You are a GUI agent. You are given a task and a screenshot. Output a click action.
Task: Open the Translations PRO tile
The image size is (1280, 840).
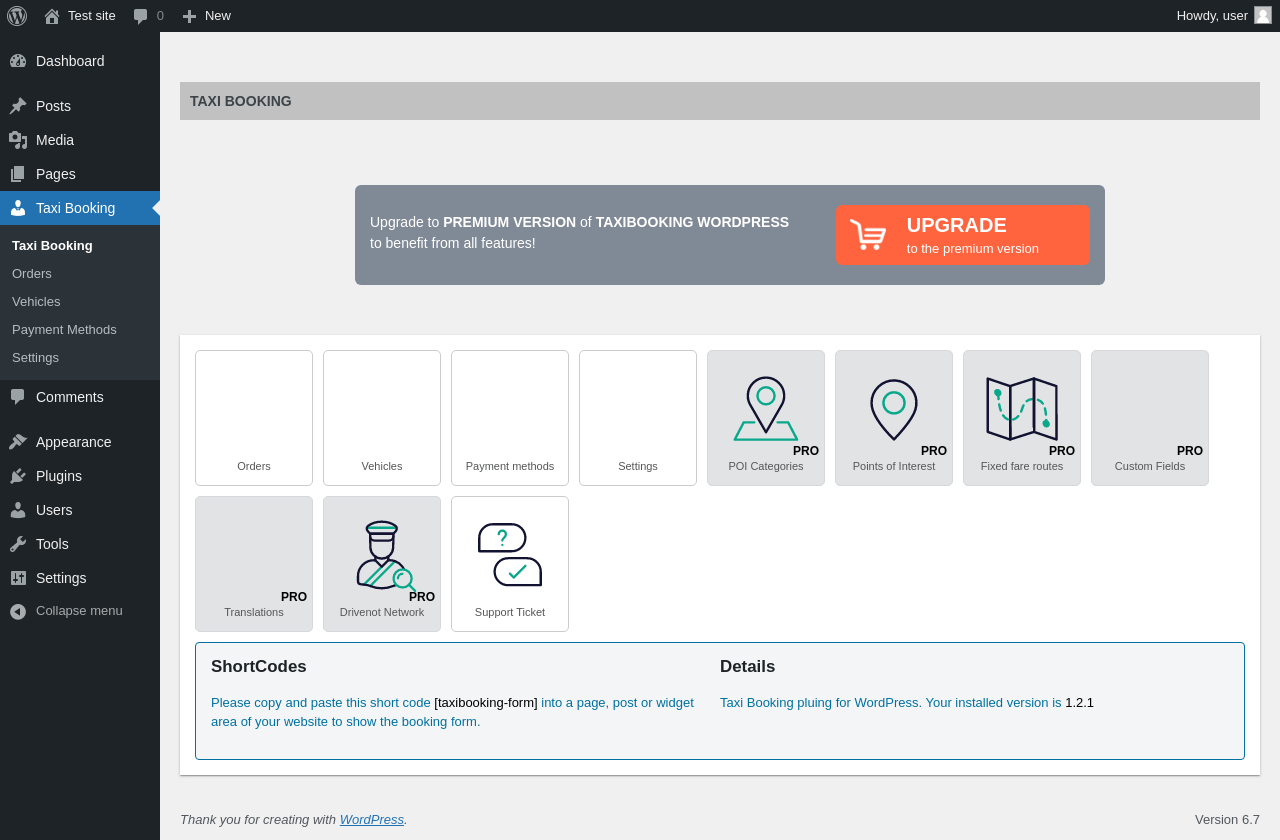tap(254, 564)
